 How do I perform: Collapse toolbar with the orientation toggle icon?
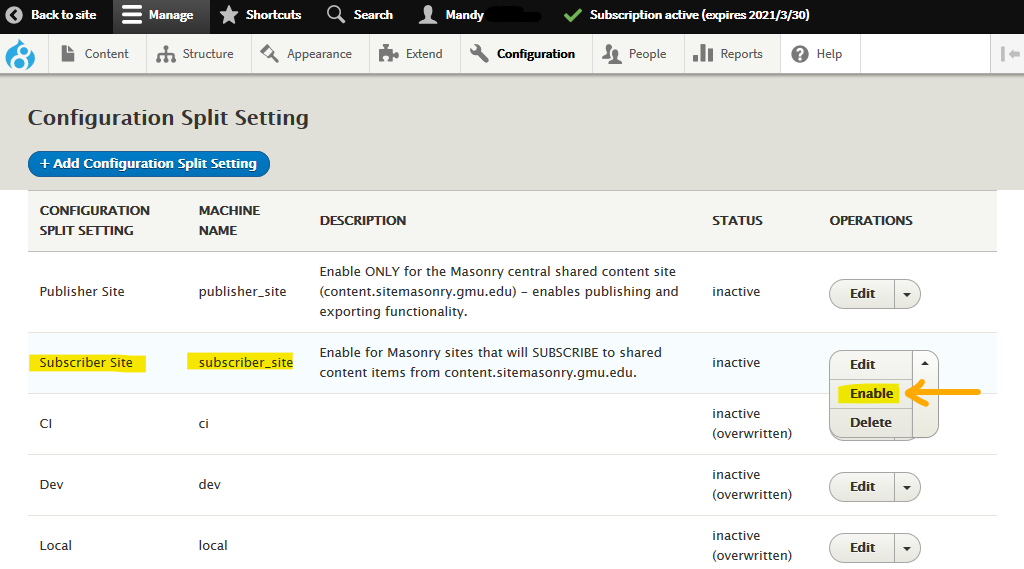pyautogui.click(x=1010, y=54)
